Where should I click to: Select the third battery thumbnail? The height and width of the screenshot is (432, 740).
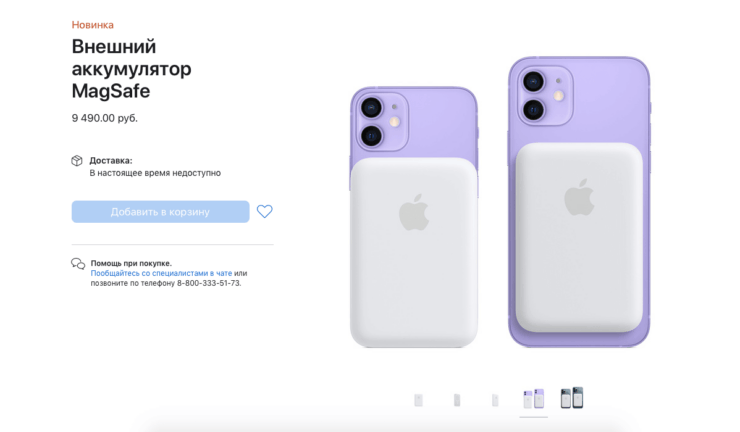pos(495,400)
